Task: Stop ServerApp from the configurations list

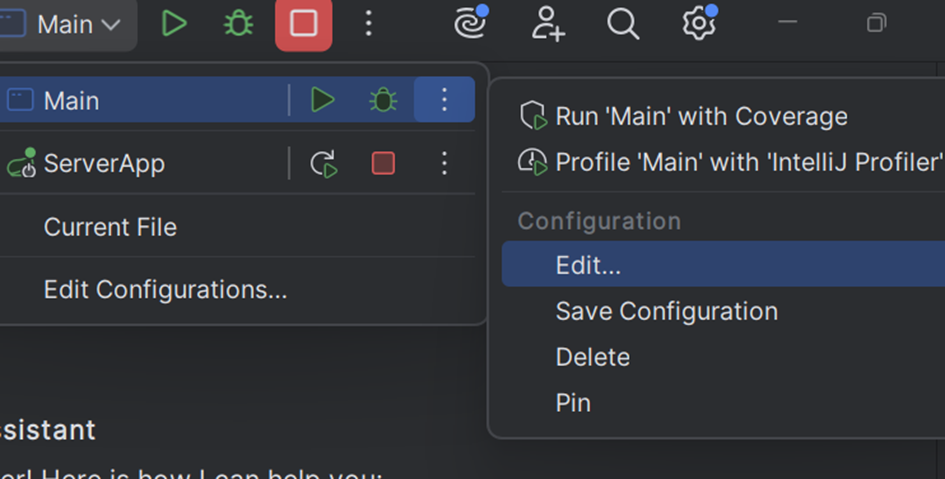Action: click(383, 163)
